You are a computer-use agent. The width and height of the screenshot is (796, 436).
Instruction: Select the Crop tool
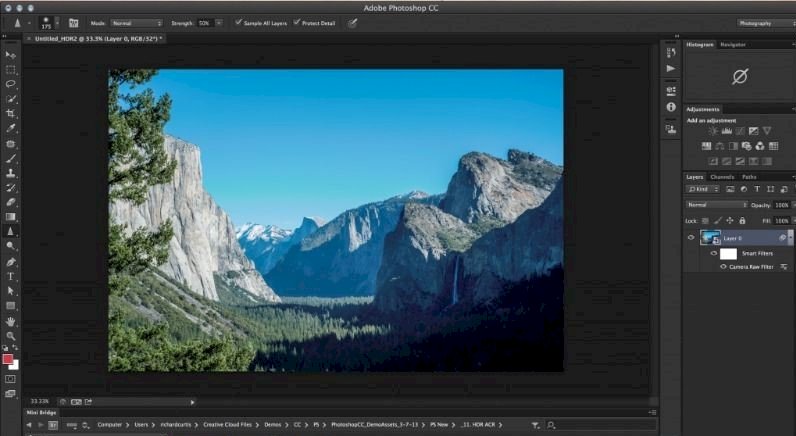point(11,114)
